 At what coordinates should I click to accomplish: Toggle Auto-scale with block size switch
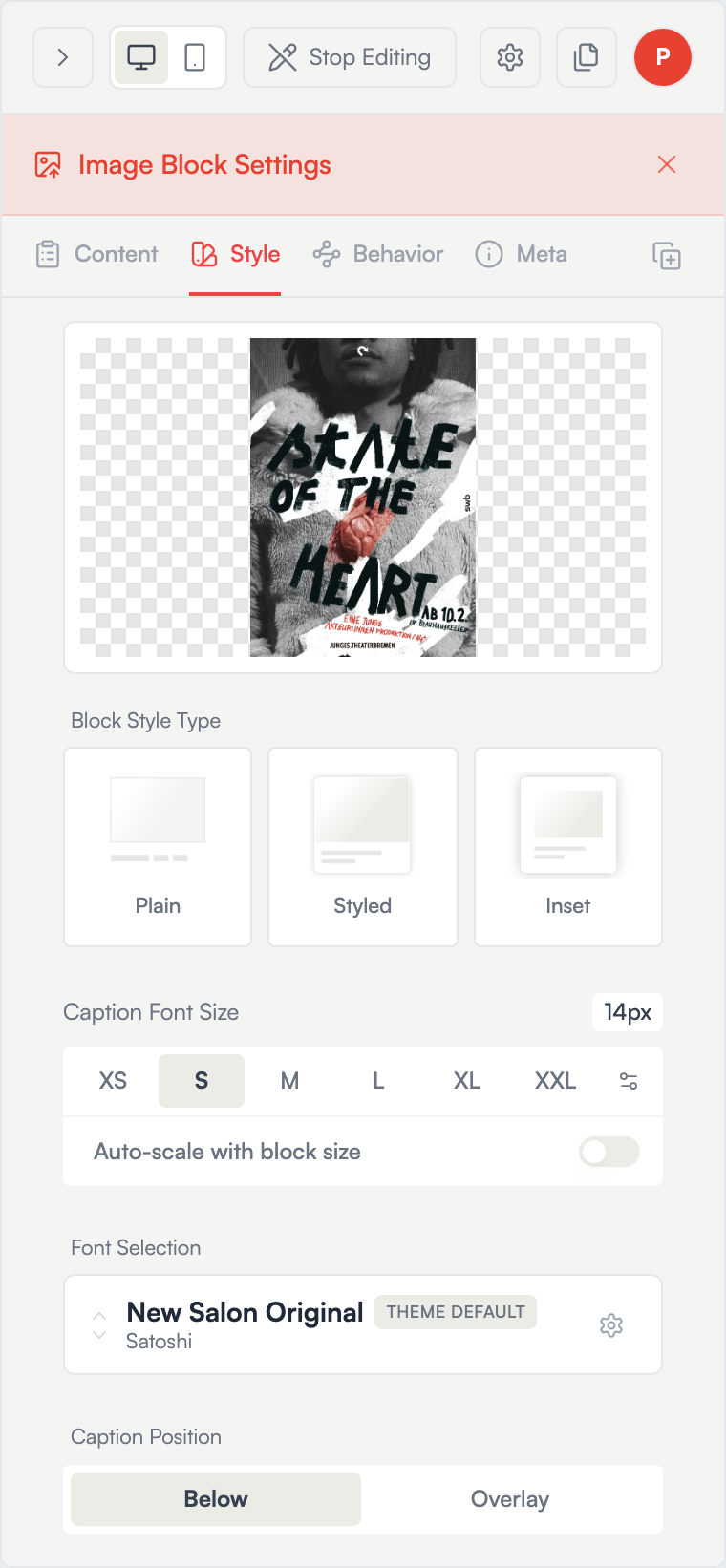pos(609,1152)
